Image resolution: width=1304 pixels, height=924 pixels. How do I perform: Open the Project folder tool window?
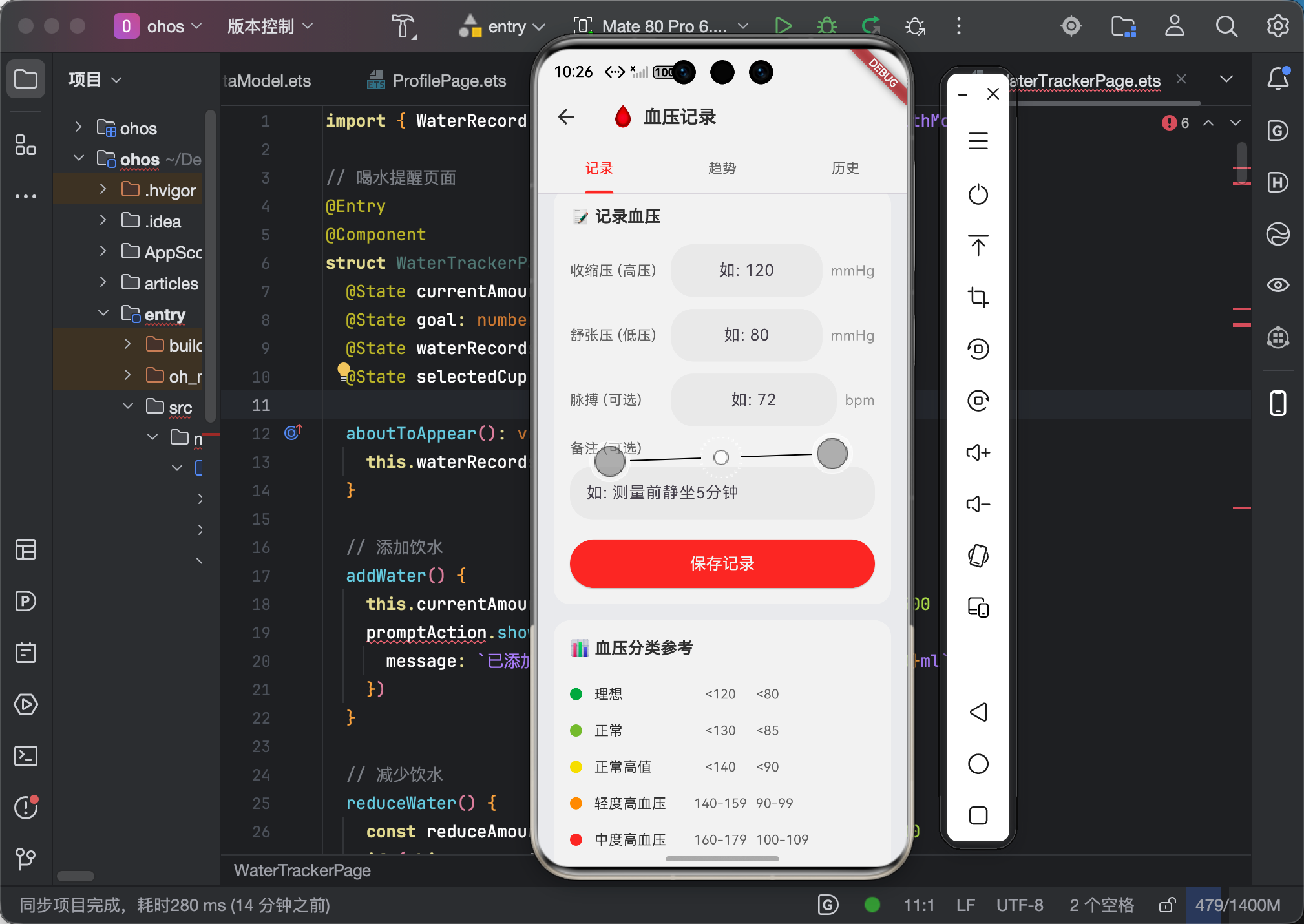(x=26, y=79)
